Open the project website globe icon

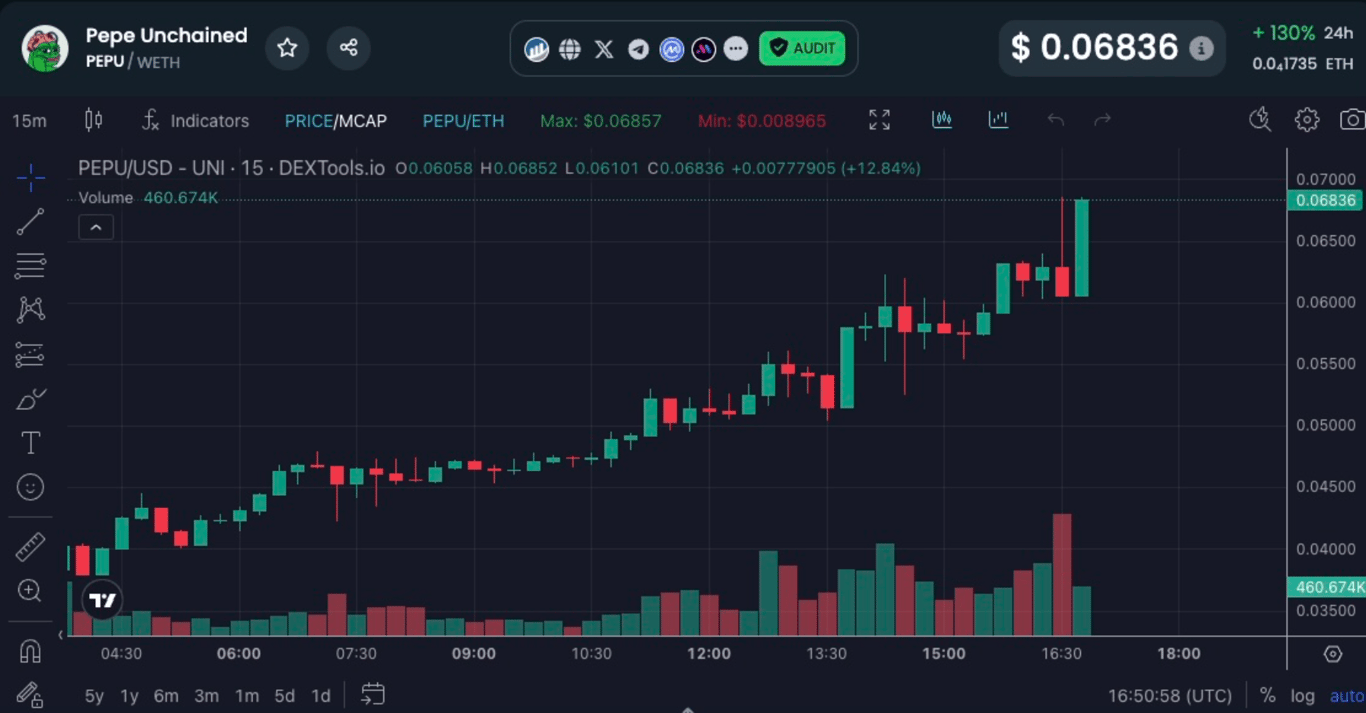570,49
